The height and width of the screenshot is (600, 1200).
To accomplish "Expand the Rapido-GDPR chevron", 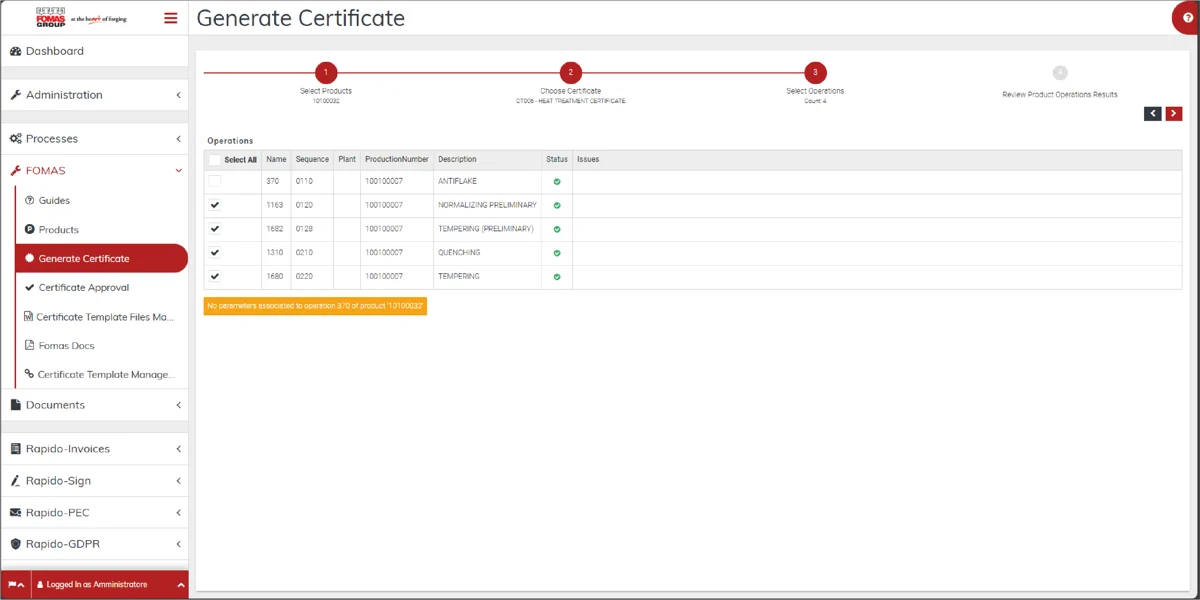I will point(178,544).
